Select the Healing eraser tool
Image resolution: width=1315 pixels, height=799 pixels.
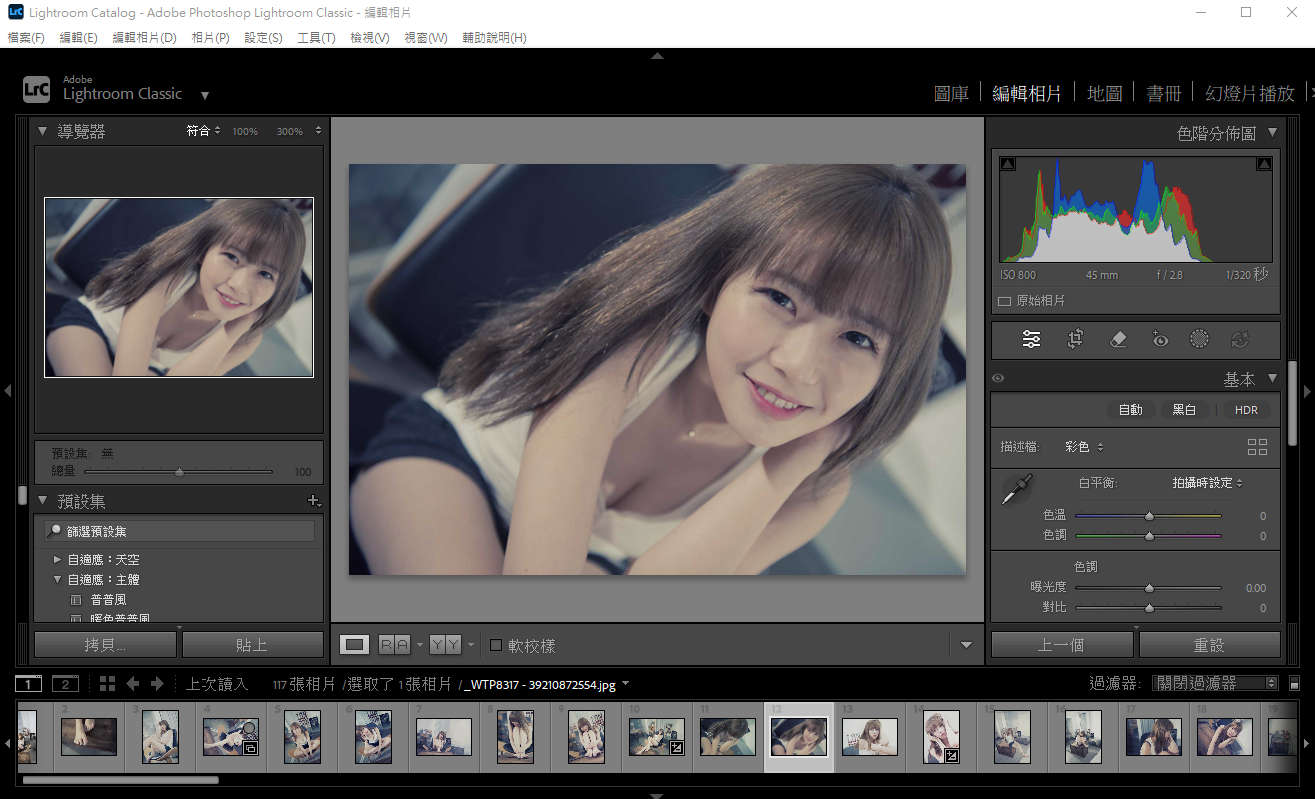click(1118, 340)
